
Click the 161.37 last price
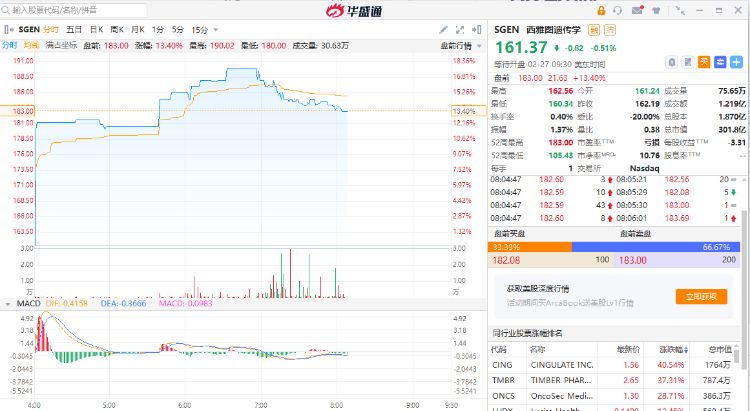pos(521,47)
